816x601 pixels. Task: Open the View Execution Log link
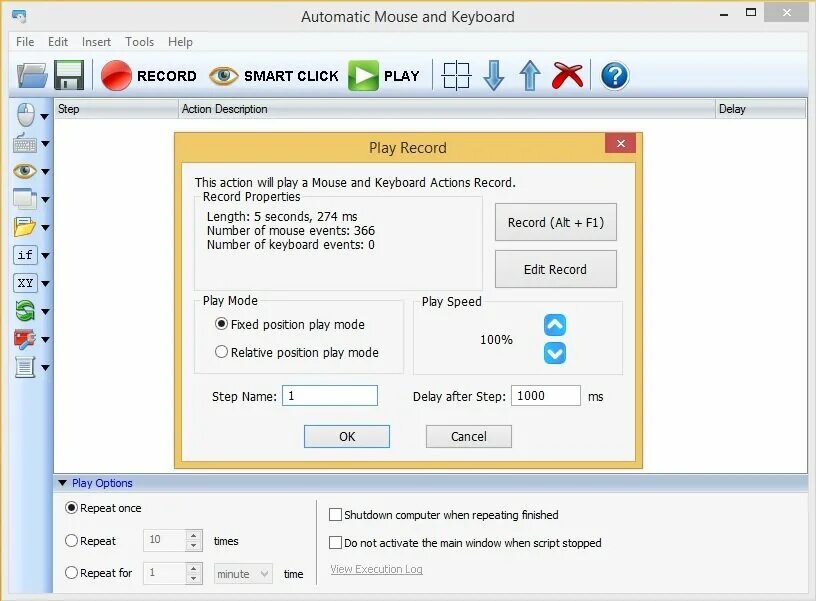(376, 569)
